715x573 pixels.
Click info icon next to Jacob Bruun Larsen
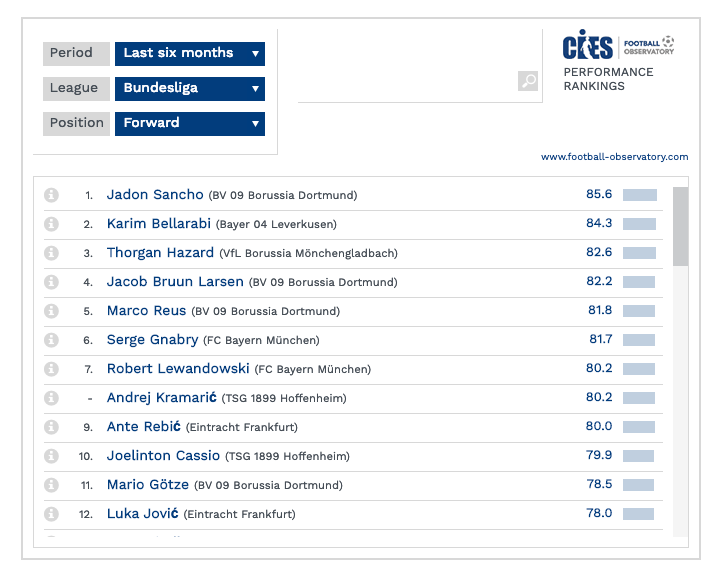click(52, 282)
